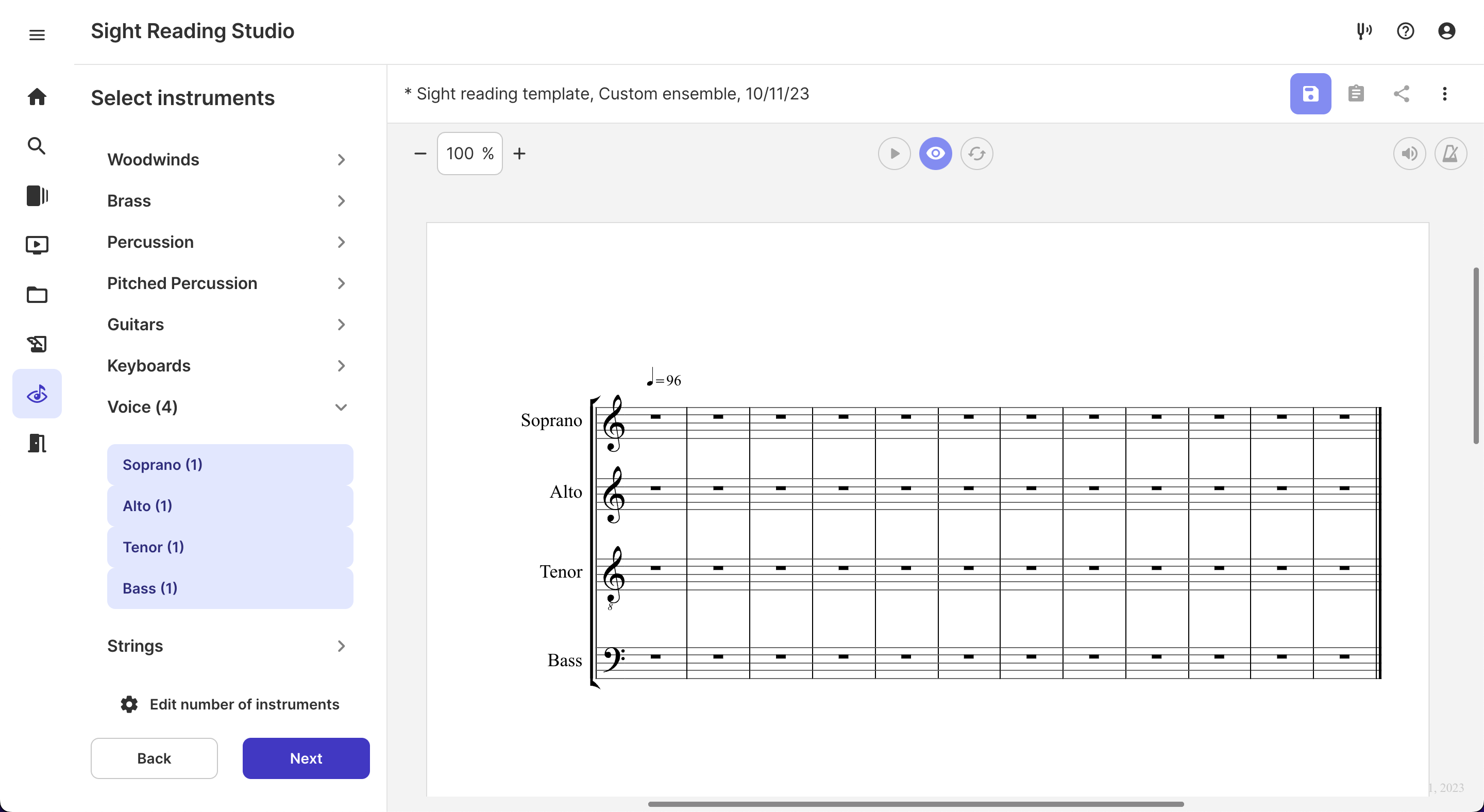Collapse the Voice (4) category
1484x812 pixels.
[229, 407]
